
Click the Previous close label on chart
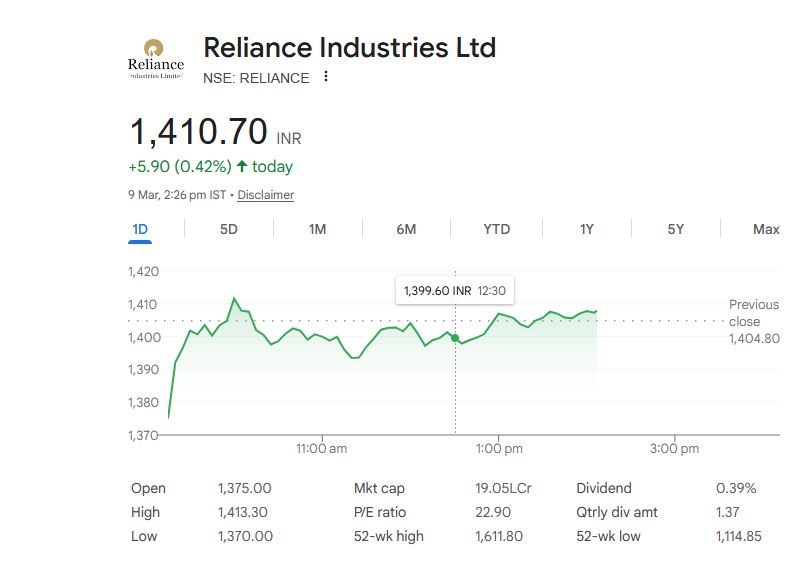point(753,313)
